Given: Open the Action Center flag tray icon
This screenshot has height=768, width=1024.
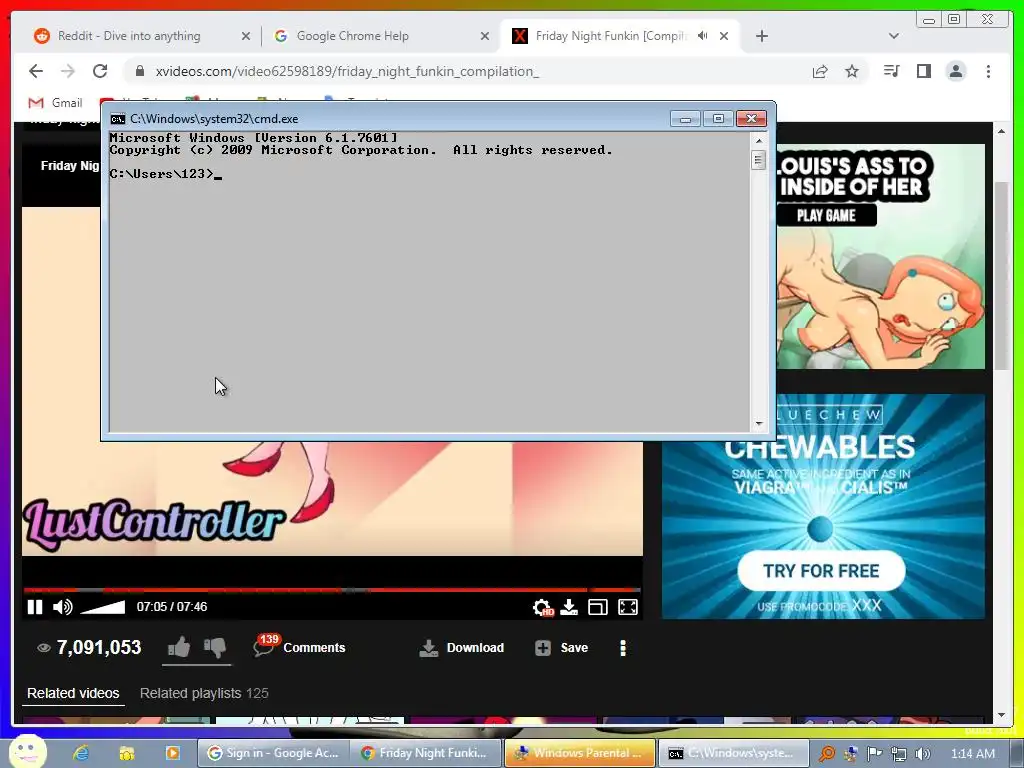Looking at the screenshot, I should 874,754.
